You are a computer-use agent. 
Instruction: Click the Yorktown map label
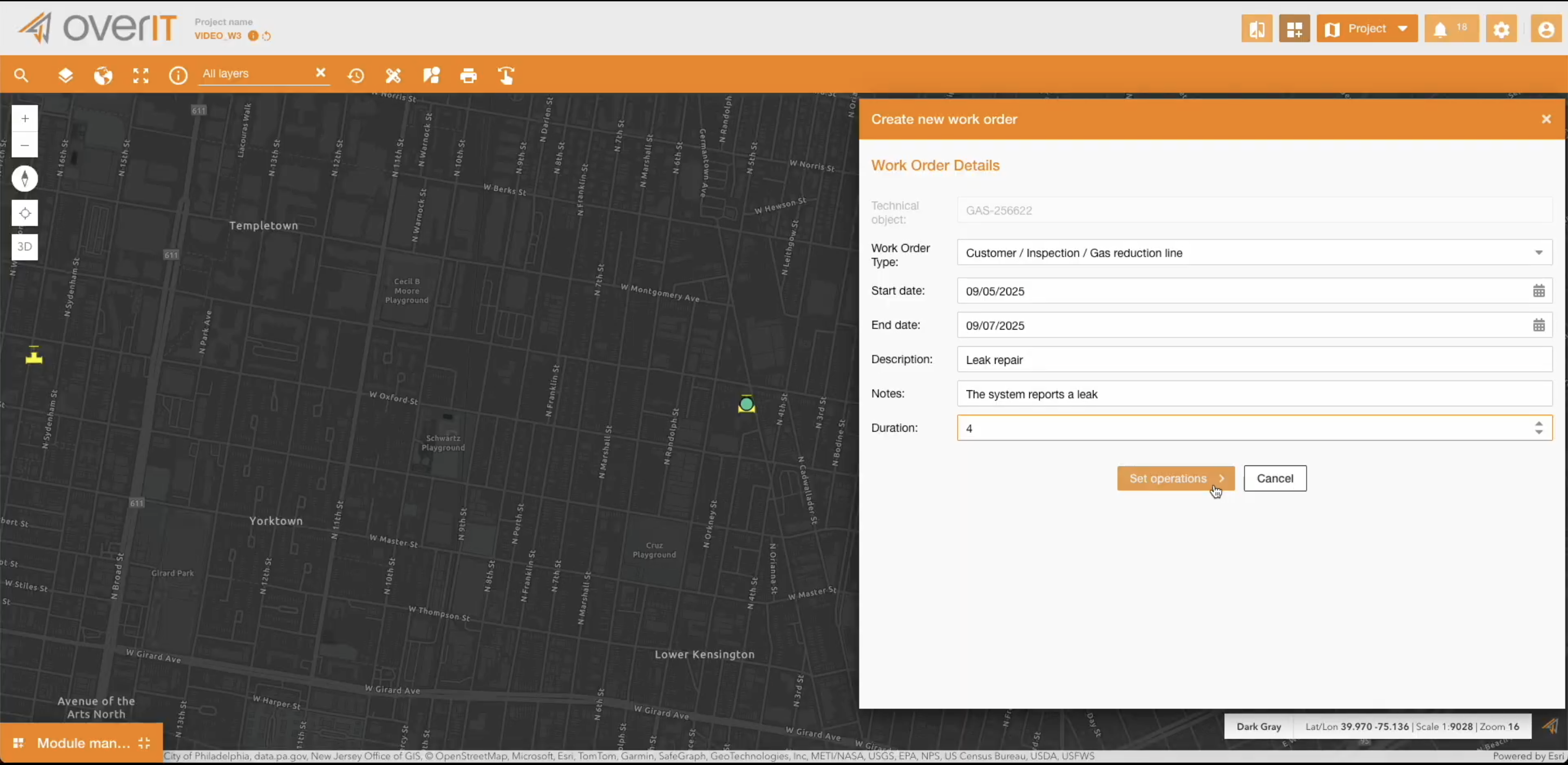point(276,521)
